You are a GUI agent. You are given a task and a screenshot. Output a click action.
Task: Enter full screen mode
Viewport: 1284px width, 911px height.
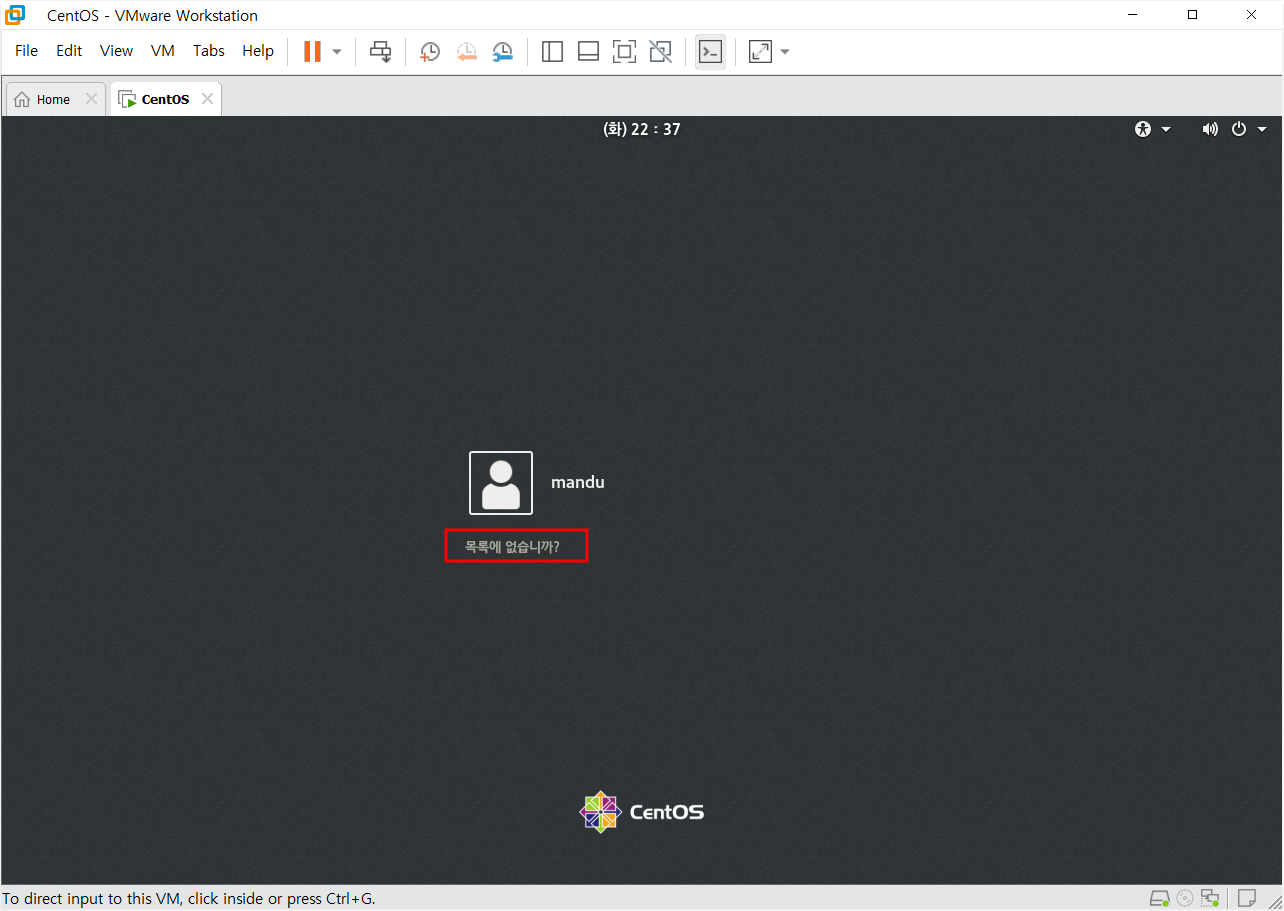tap(624, 51)
